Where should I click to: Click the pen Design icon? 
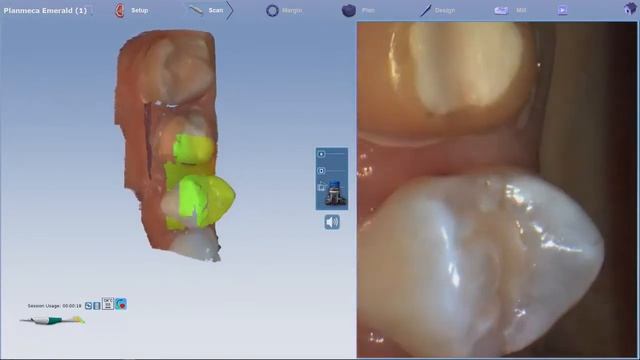click(x=425, y=11)
